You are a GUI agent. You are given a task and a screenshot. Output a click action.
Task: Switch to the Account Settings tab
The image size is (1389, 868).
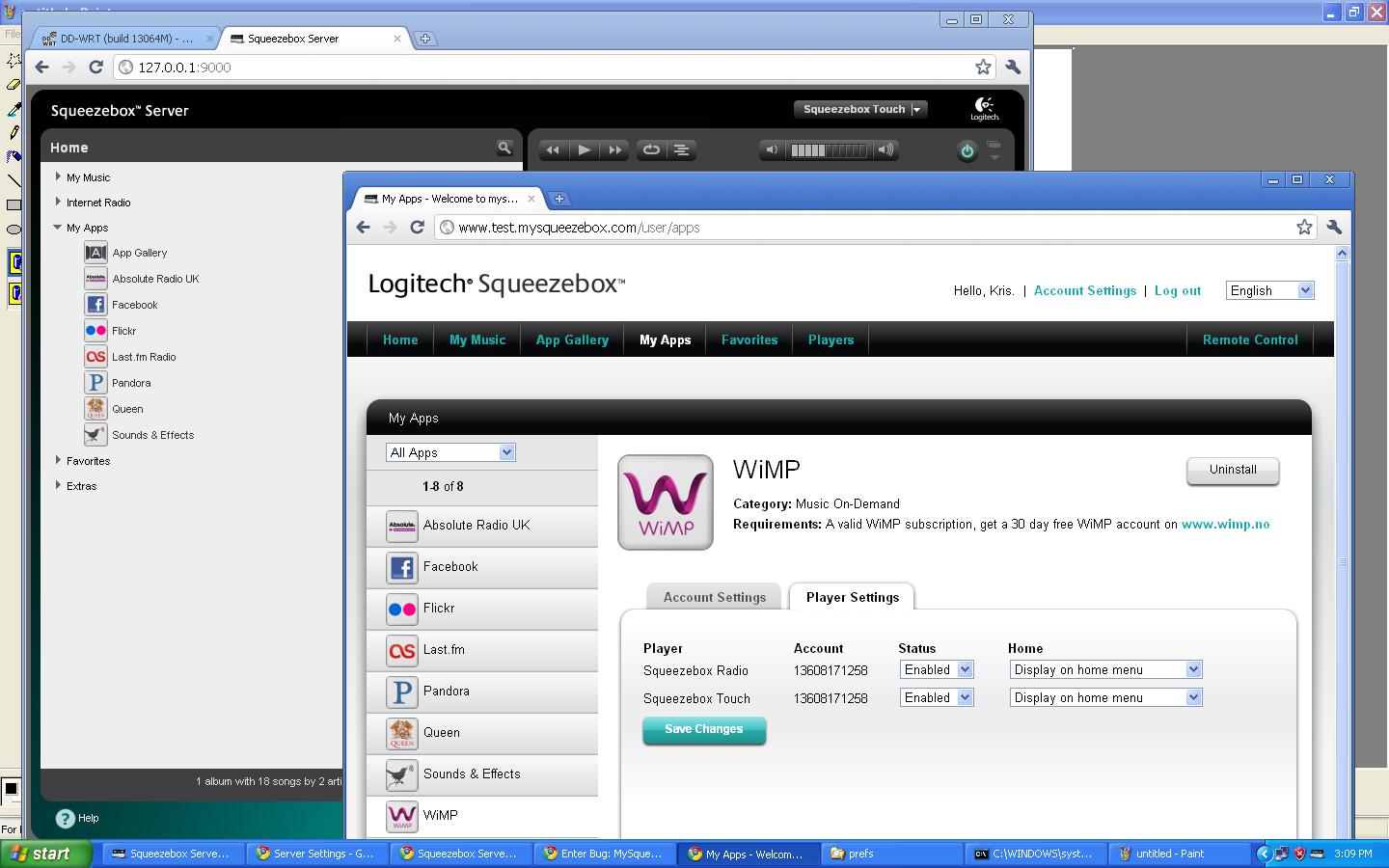(714, 597)
